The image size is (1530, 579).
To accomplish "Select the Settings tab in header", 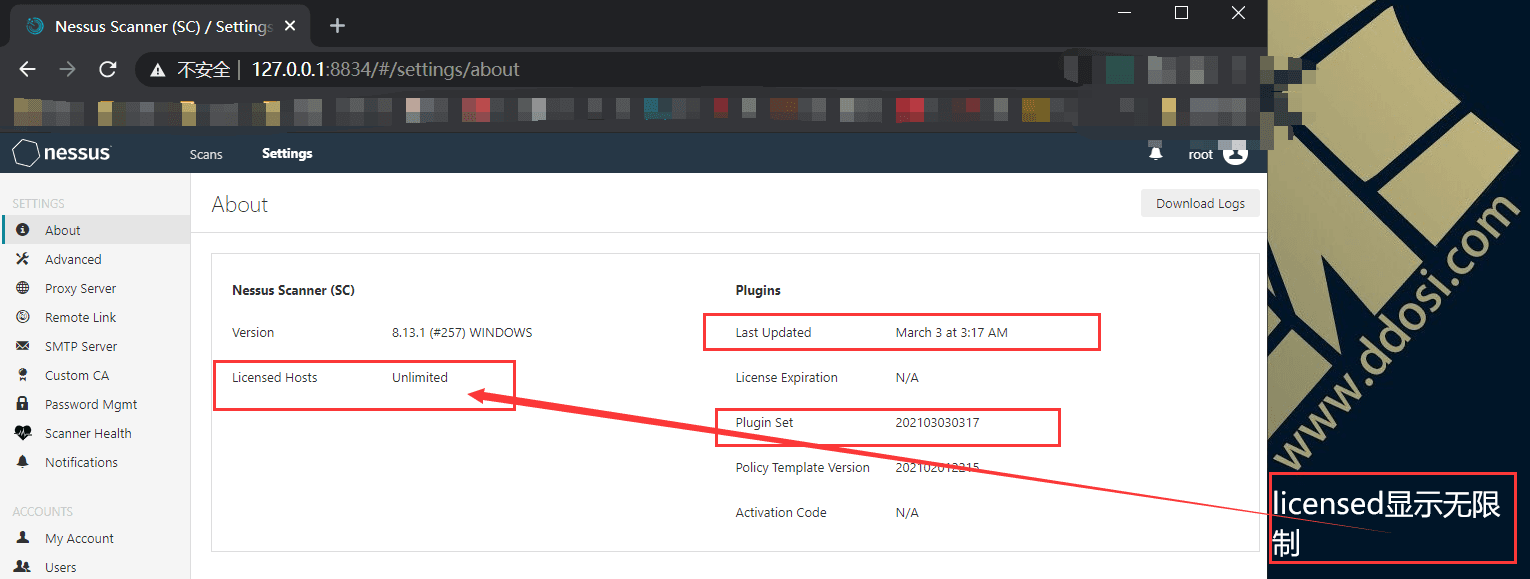I will click(x=287, y=153).
